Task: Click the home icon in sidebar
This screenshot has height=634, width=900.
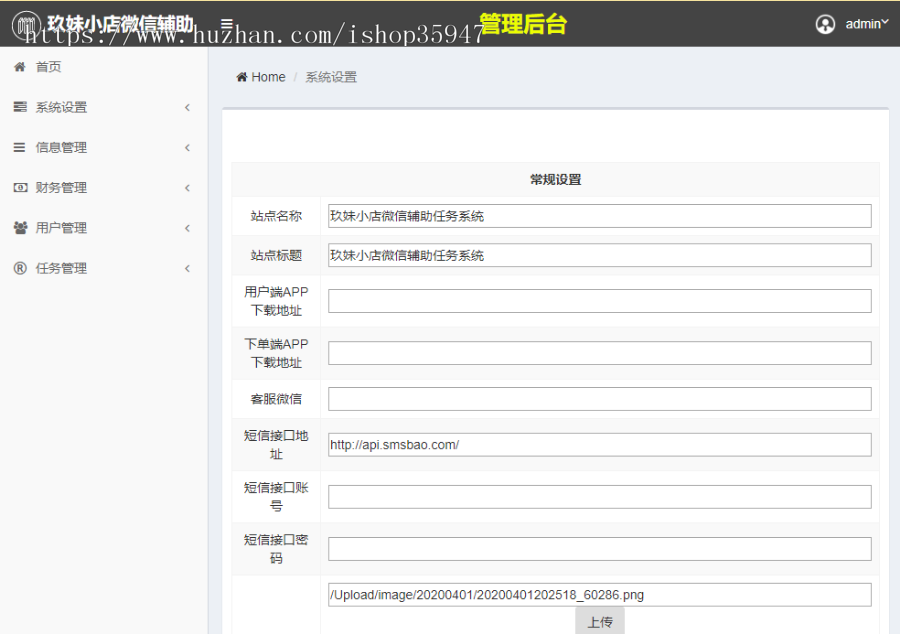Action: pos(19,67)
